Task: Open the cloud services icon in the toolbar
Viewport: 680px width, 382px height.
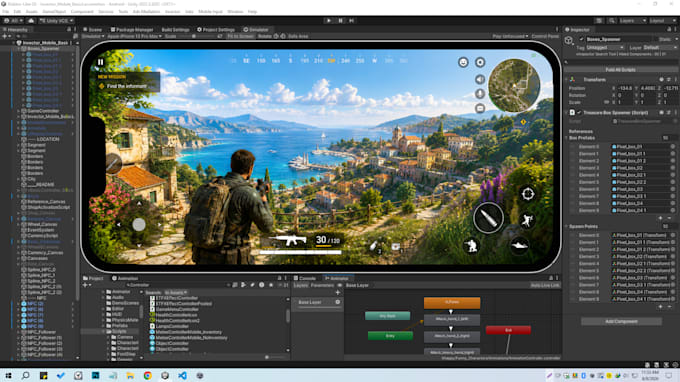Action: pos(31,20)
